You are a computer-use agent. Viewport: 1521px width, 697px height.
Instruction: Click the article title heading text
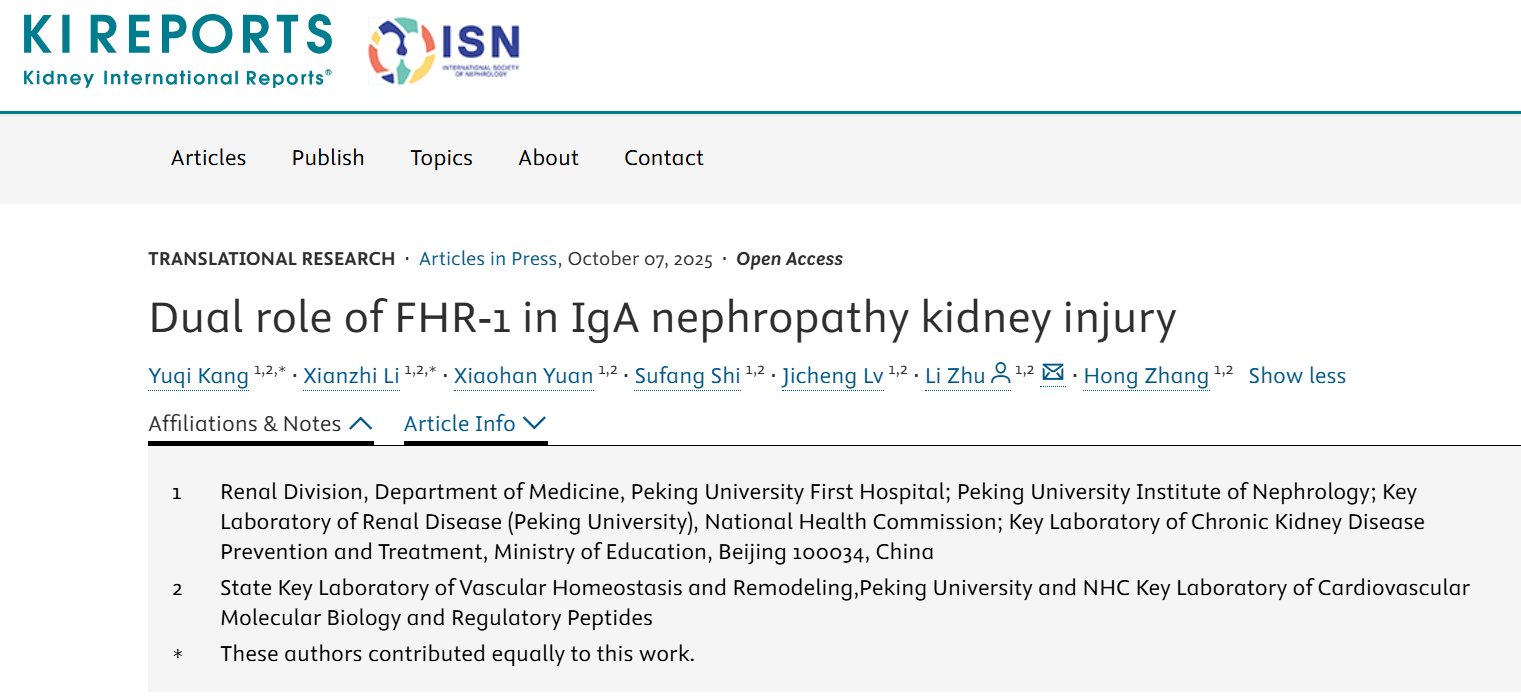tap(662, 318)
